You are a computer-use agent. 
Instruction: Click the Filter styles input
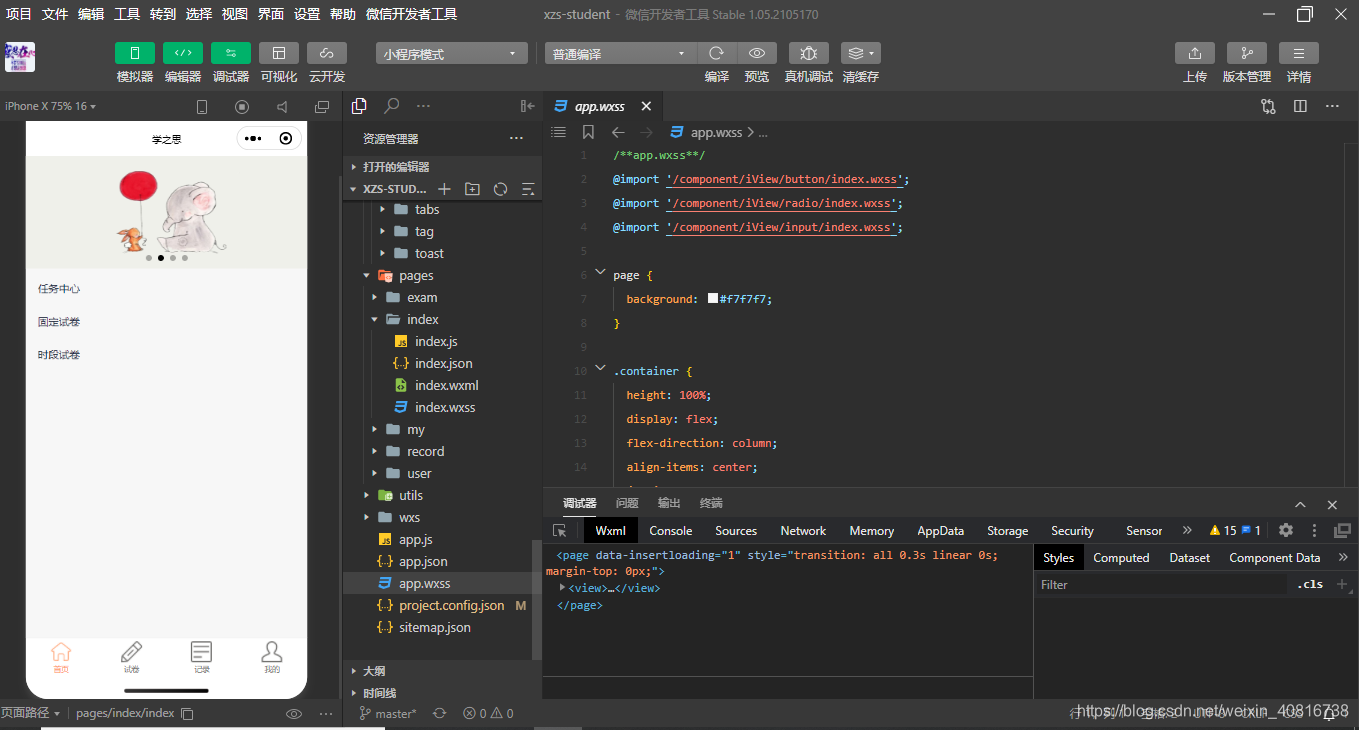coord(1160,585)
